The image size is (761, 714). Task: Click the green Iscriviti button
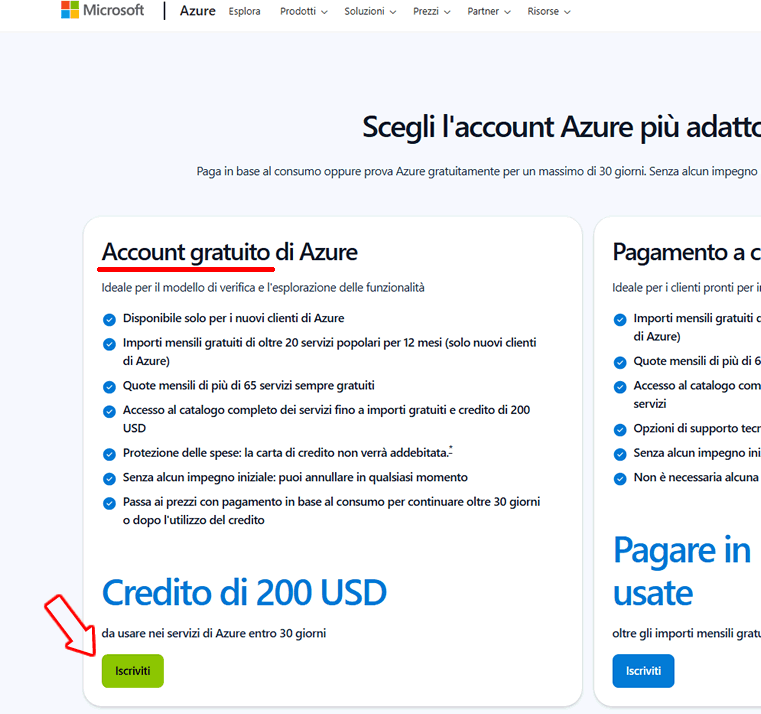click(132, 671)
